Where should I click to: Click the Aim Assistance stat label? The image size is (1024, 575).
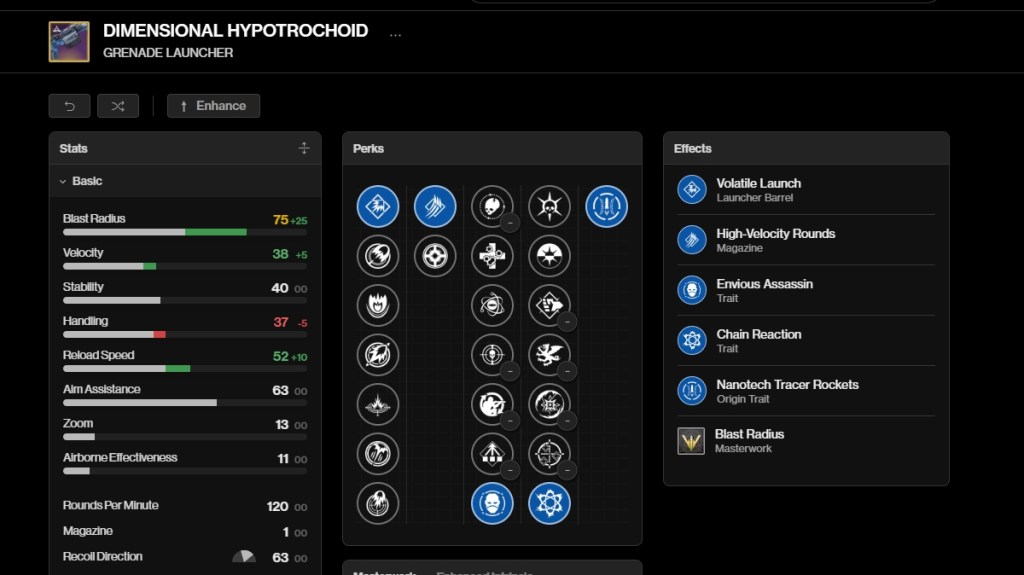point(101,389)
